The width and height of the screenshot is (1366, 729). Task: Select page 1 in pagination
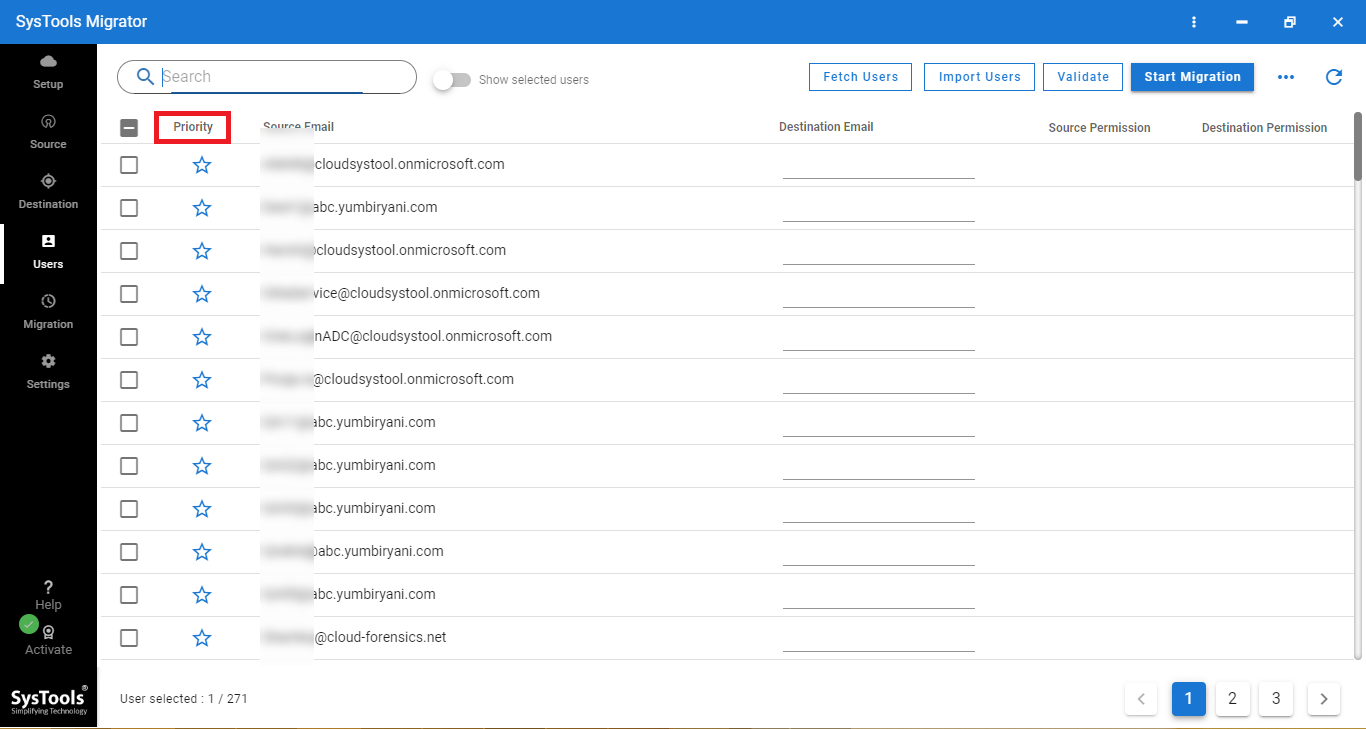click(x=1189, y=699)
